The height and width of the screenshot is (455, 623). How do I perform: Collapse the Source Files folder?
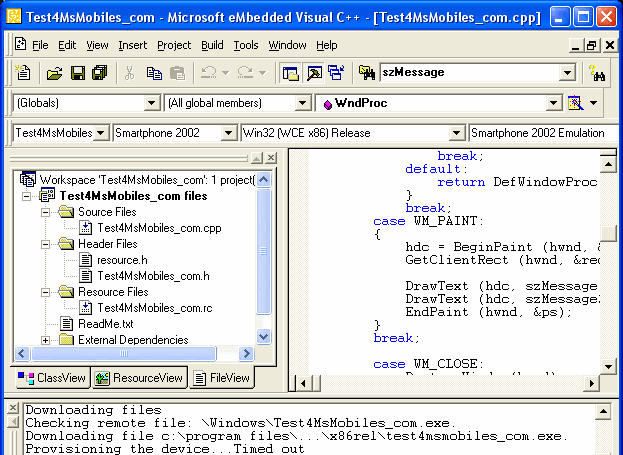tap(46, 212)
